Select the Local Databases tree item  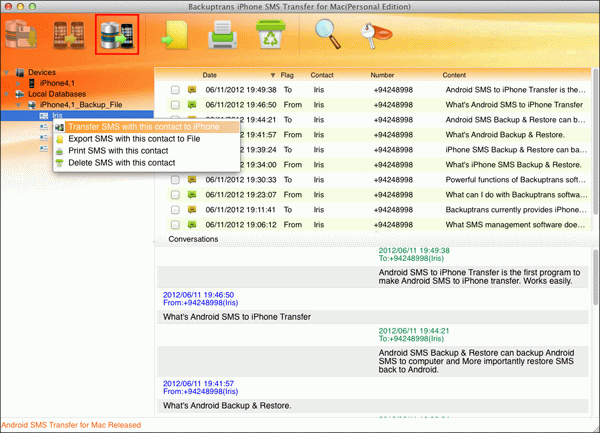57,94
